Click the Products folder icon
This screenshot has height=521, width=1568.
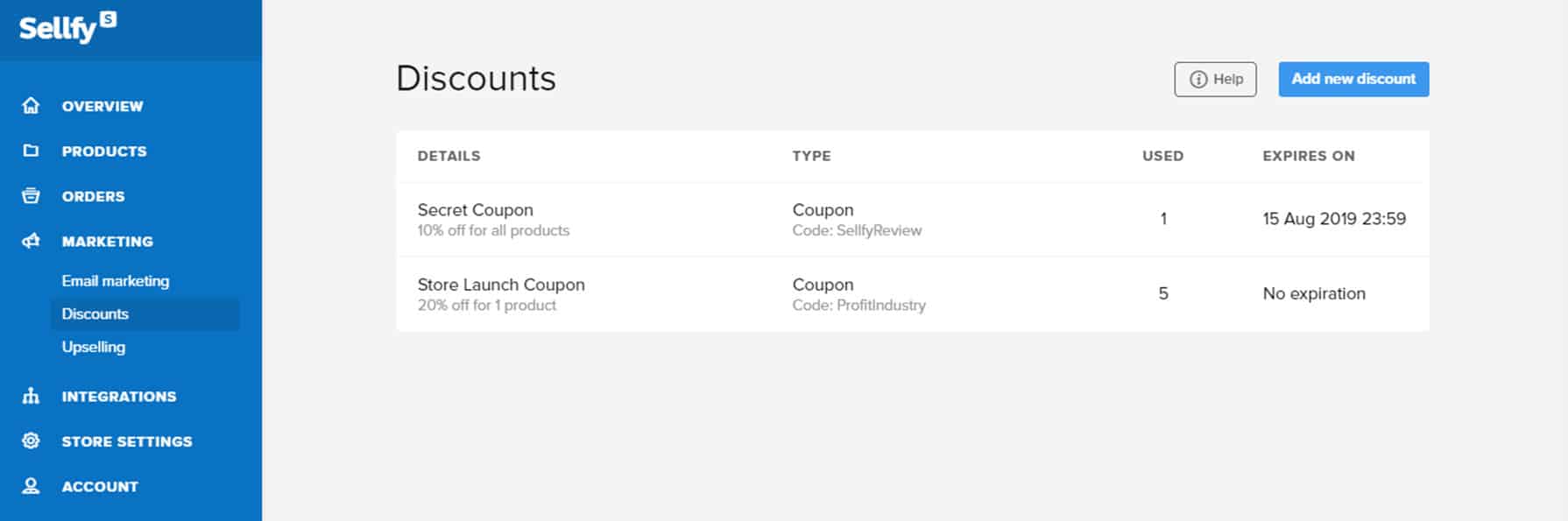(31, 151)
